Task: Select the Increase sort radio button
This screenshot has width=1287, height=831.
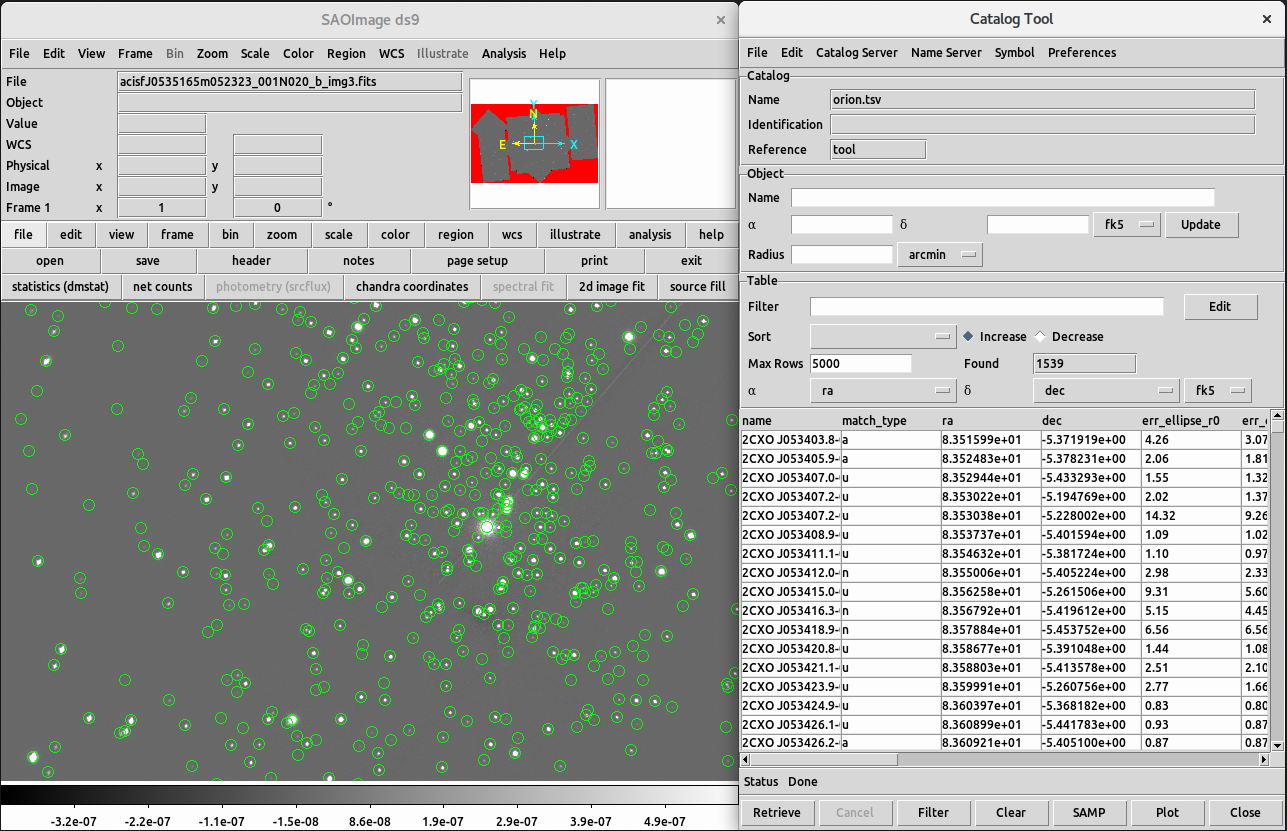Action: (968, 337)
